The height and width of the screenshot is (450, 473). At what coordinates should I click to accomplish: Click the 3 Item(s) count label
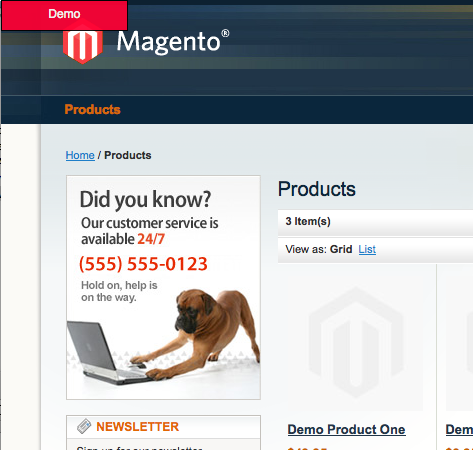click(x=308, y=221)
